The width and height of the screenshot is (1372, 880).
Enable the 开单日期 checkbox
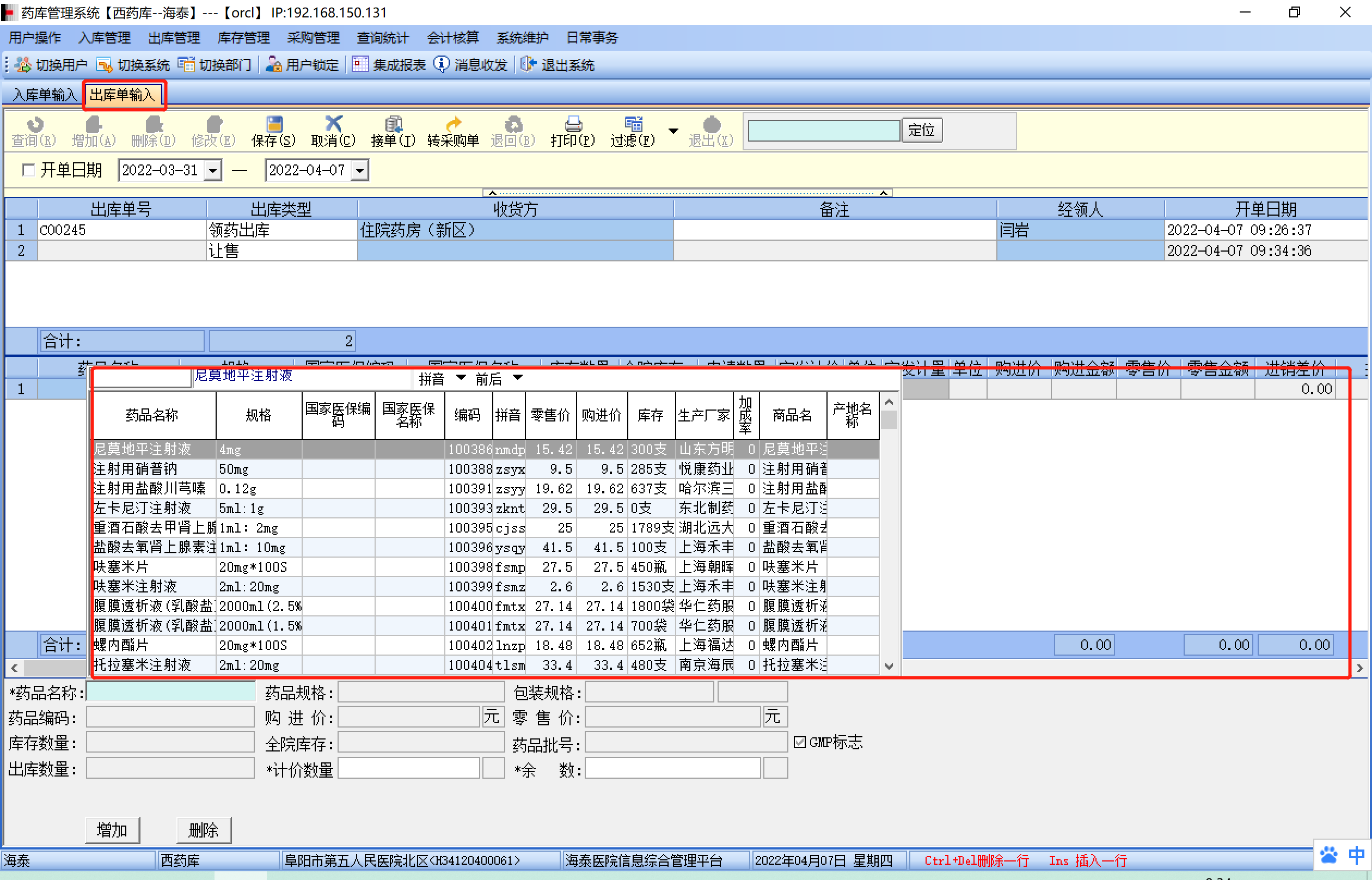28,170
